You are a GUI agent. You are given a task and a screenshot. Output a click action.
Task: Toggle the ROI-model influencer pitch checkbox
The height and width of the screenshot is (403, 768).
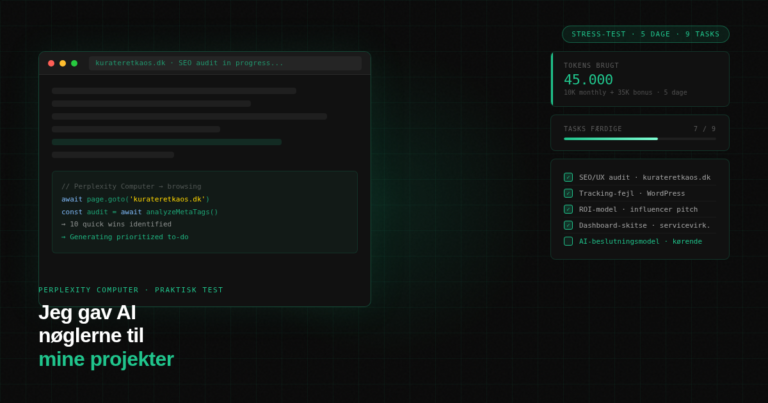click(x=568, y=209)
